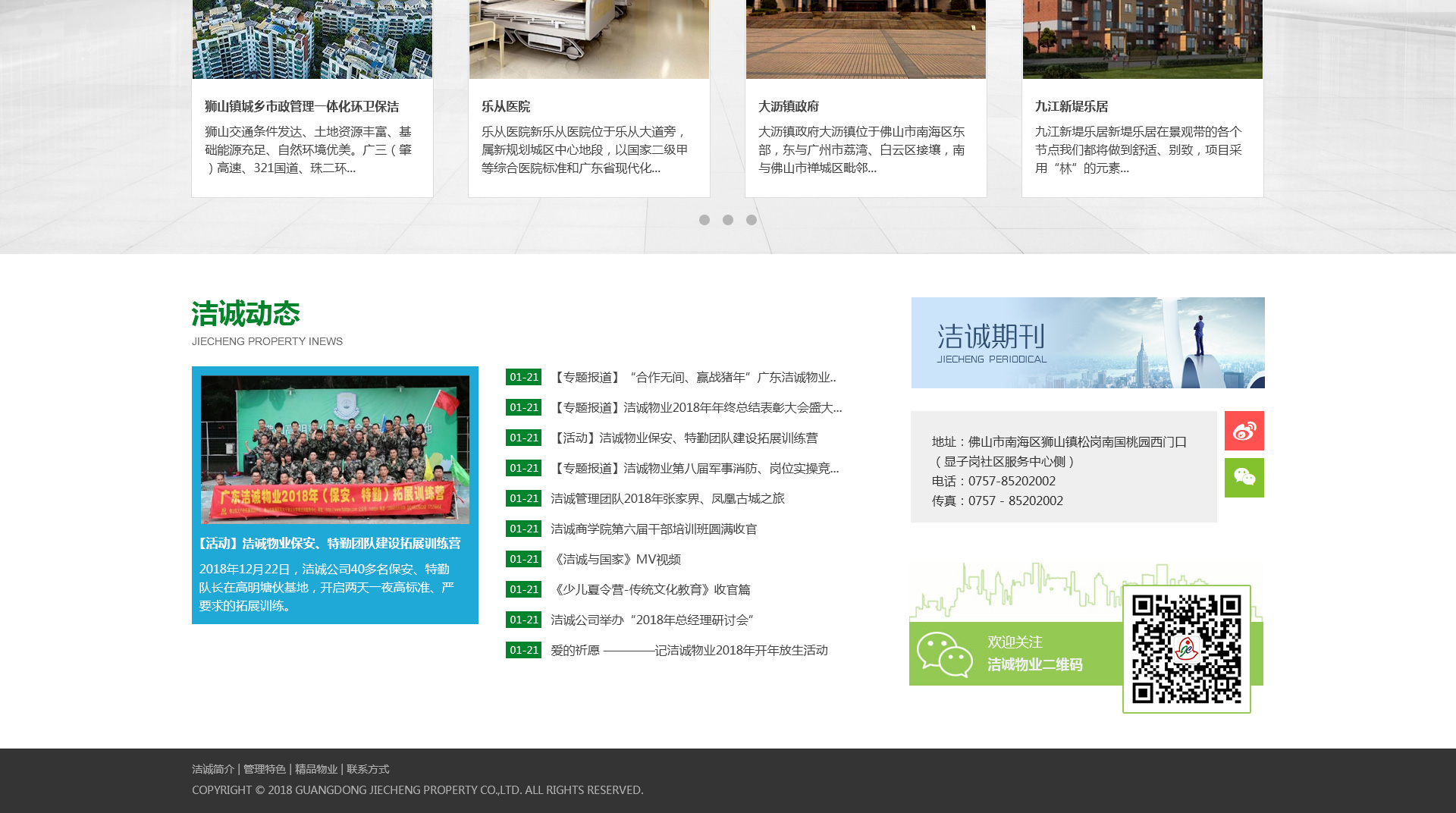Open the 管理特色 footer link
This screenshot has height=813, width=1456.
pyautogui.click(x=265, y=769)
